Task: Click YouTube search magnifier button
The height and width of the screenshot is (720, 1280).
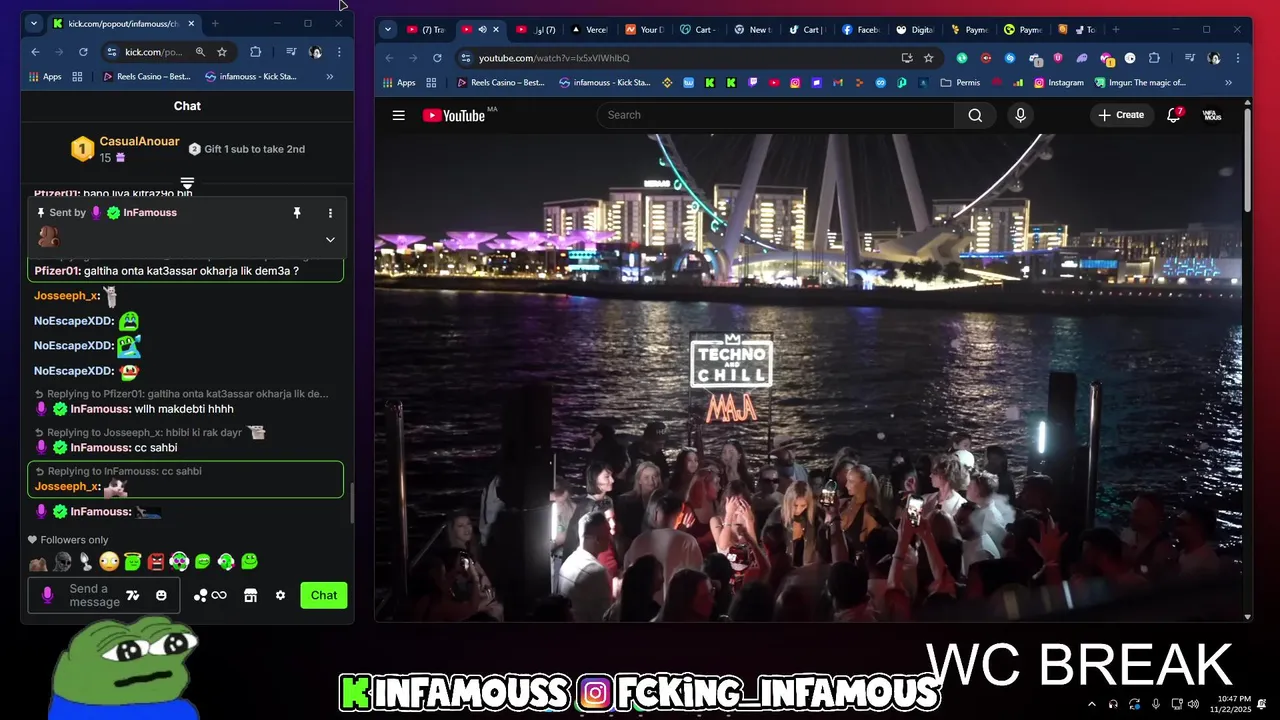Action: [x=975, y=115]
